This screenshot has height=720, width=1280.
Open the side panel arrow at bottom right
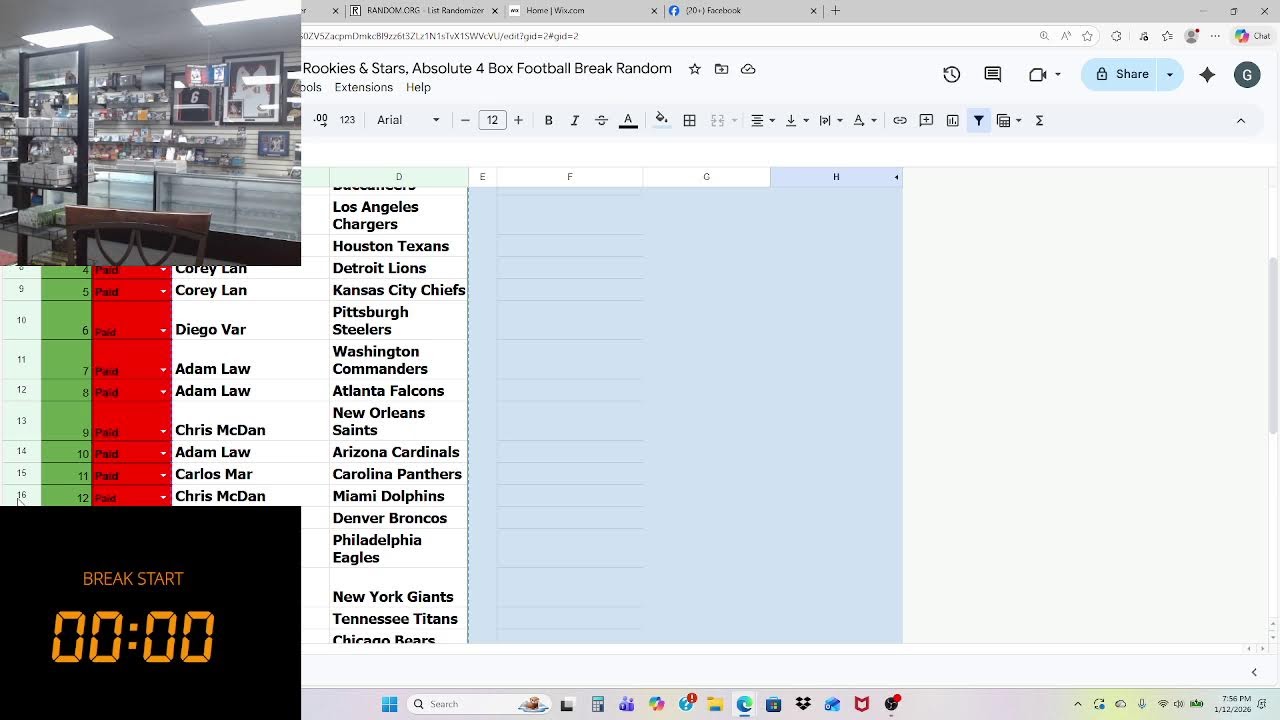pos(1254,672)
